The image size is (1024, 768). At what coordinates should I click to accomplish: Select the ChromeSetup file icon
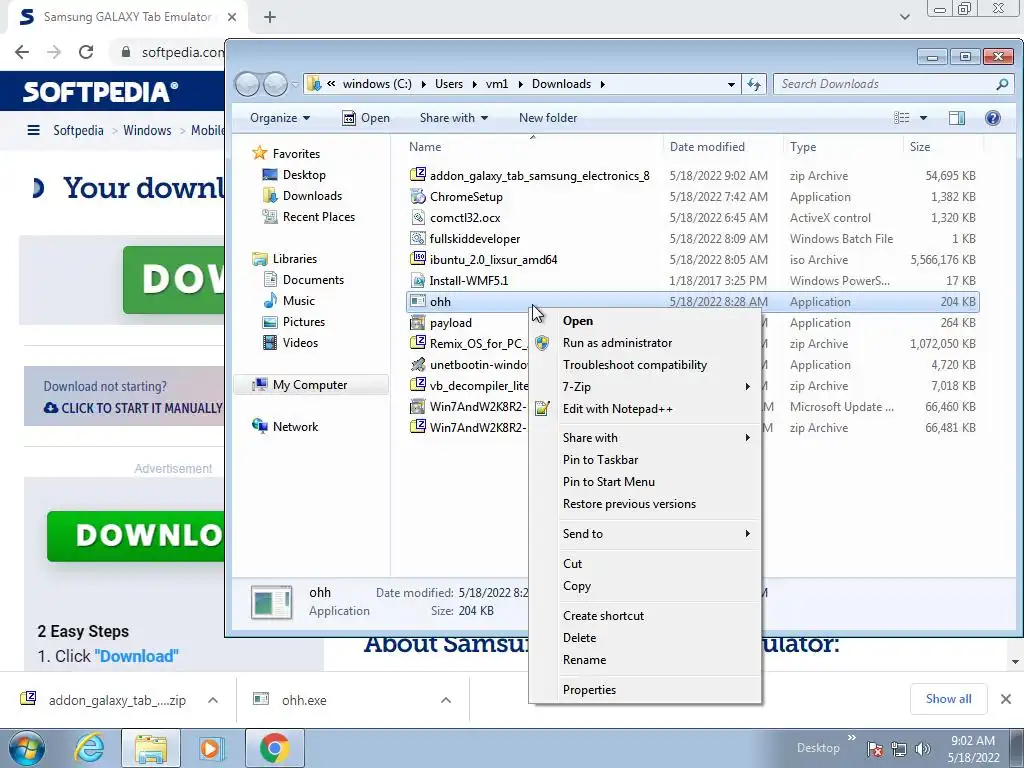tap(417, 196)
